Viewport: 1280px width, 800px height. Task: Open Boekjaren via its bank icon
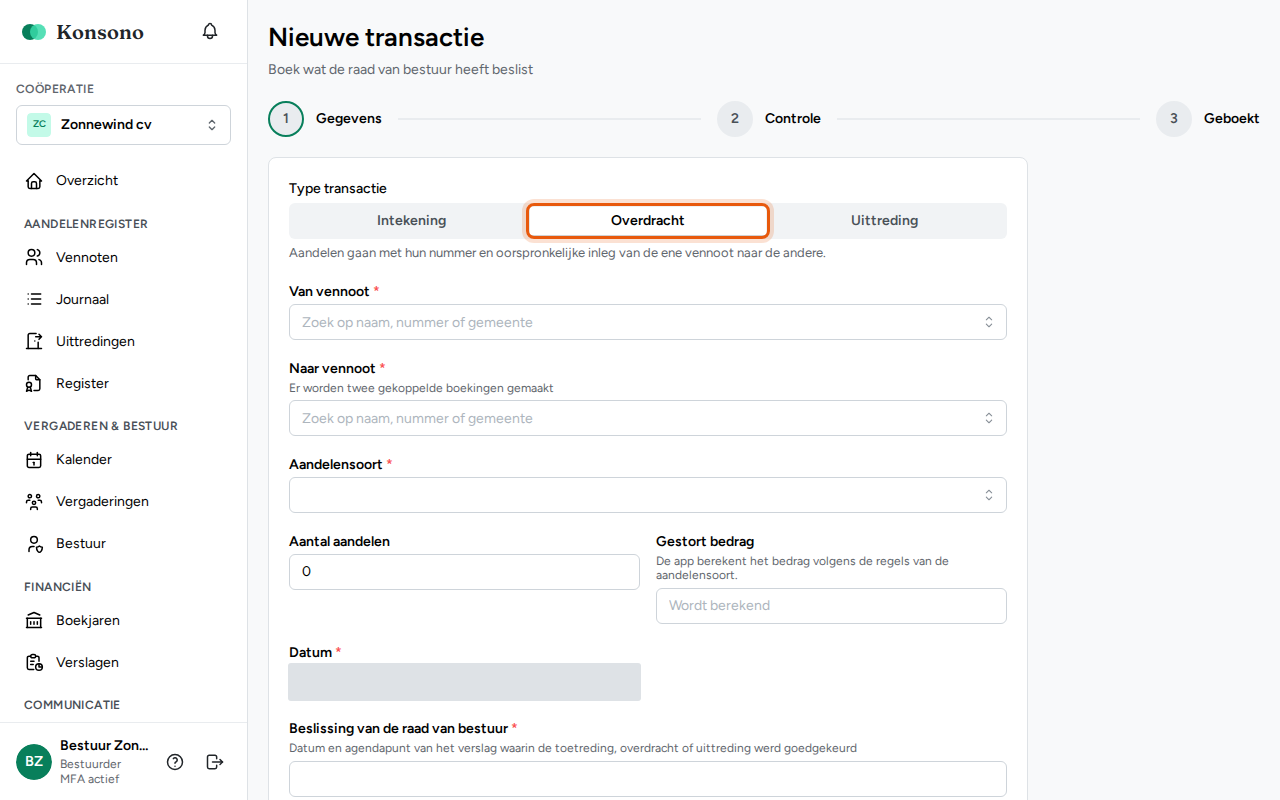pos(34,621)
